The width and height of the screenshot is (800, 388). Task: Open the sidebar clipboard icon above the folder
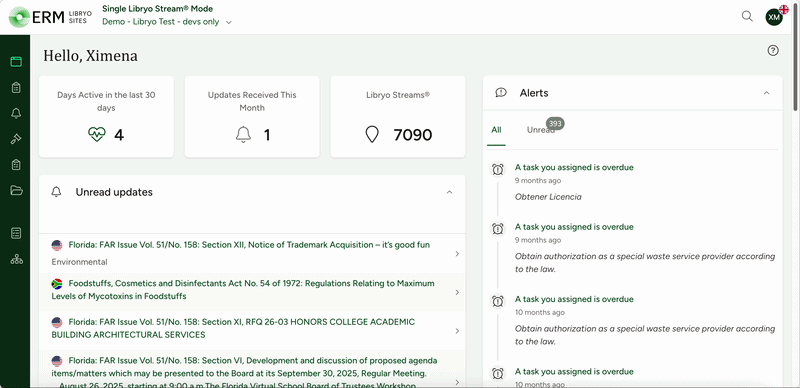(x=16, y=164)
